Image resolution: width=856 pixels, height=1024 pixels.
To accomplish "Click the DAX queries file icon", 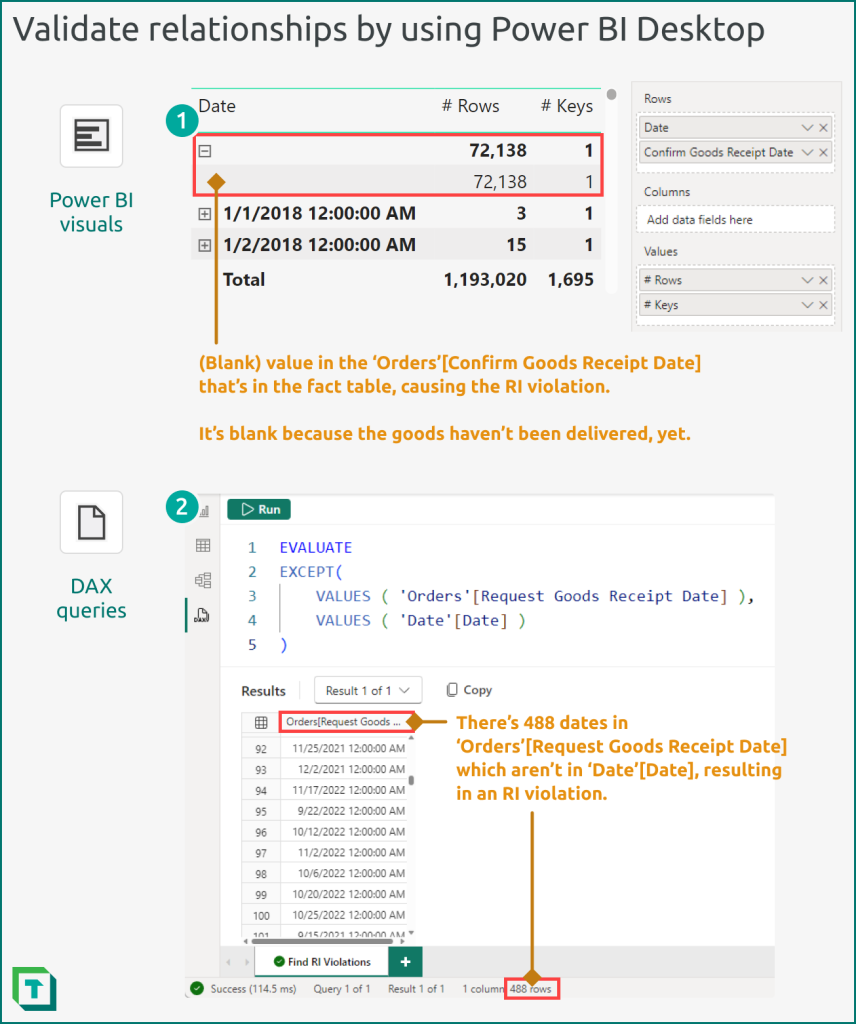I will pyautogui.click(x=91, y=522).
